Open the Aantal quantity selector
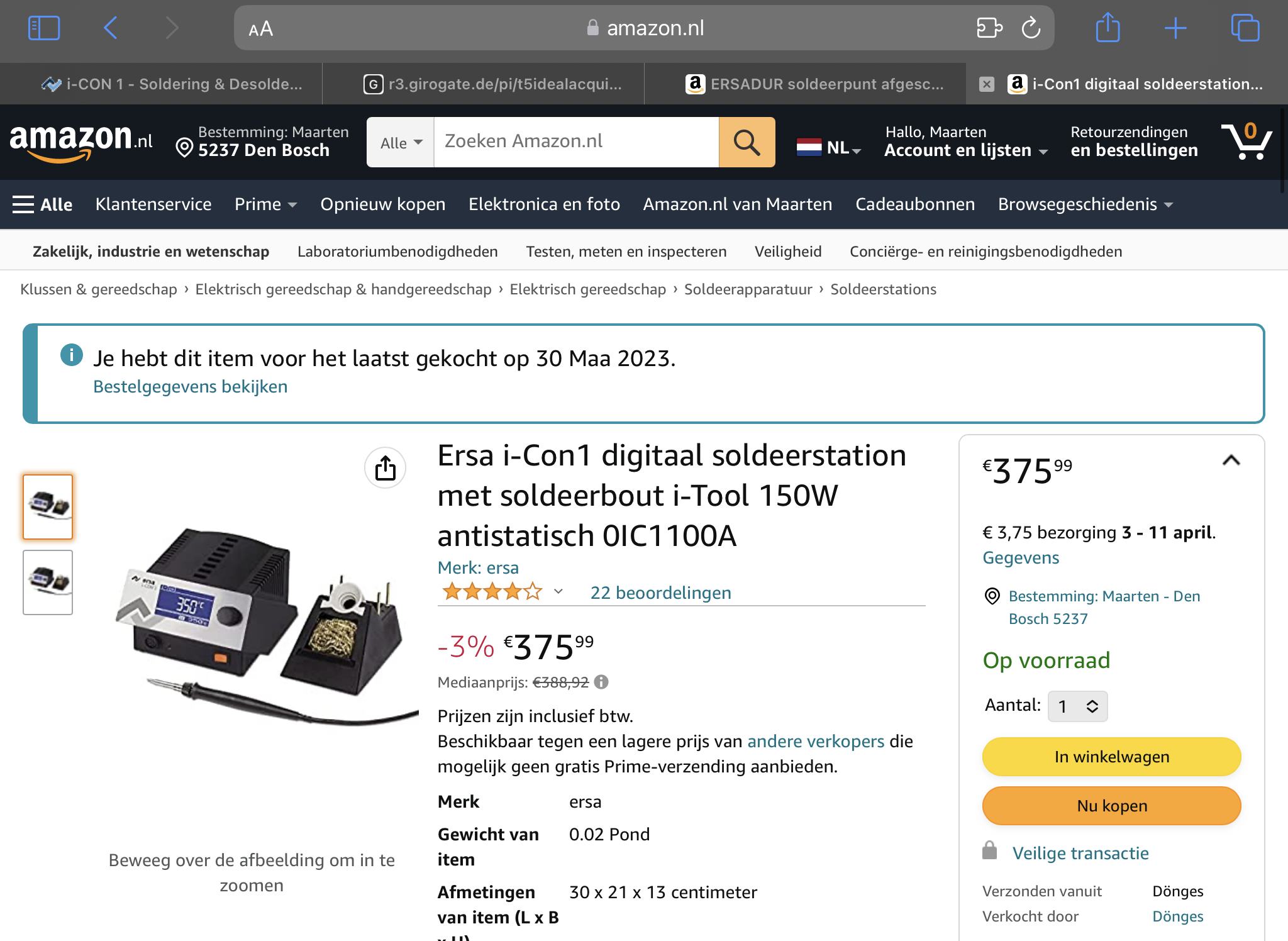Screen dimensions: 1288x941 pos(1077,706)
